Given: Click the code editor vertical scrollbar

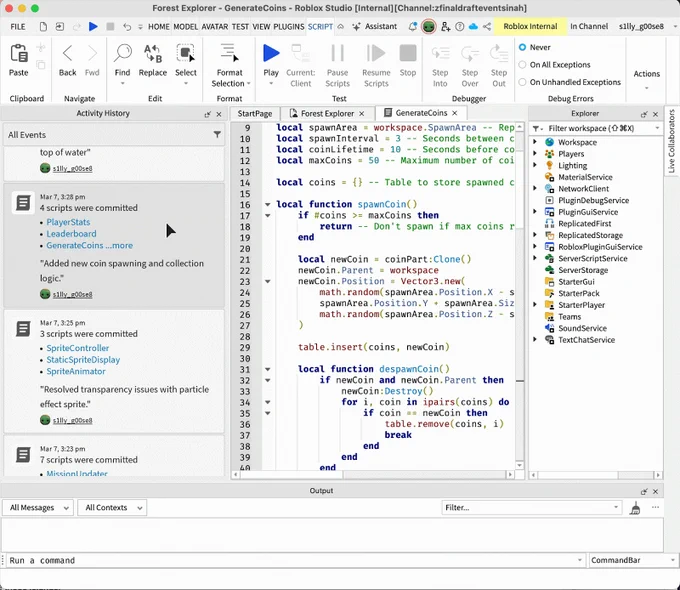Looking at the screenshot, I should (520, 295).
